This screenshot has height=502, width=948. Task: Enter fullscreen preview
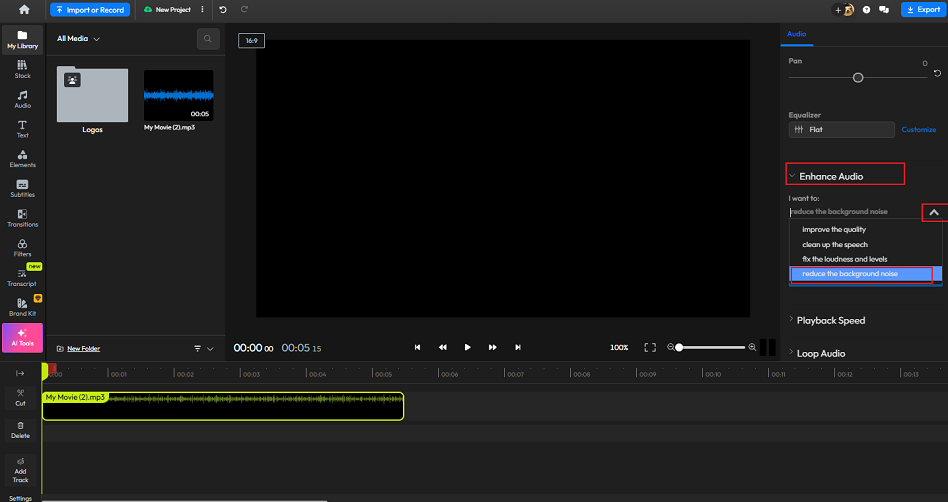[x=650, y=347]
